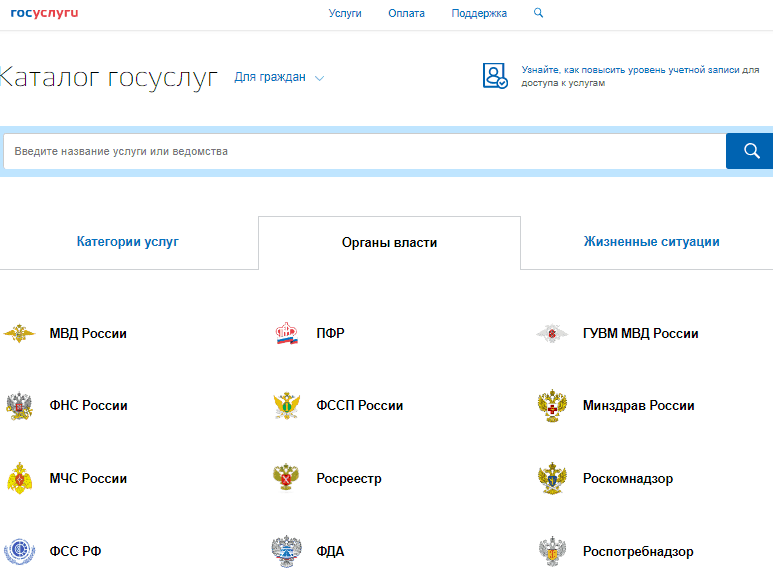Click the account level user icon

click(x=495, y=75)
